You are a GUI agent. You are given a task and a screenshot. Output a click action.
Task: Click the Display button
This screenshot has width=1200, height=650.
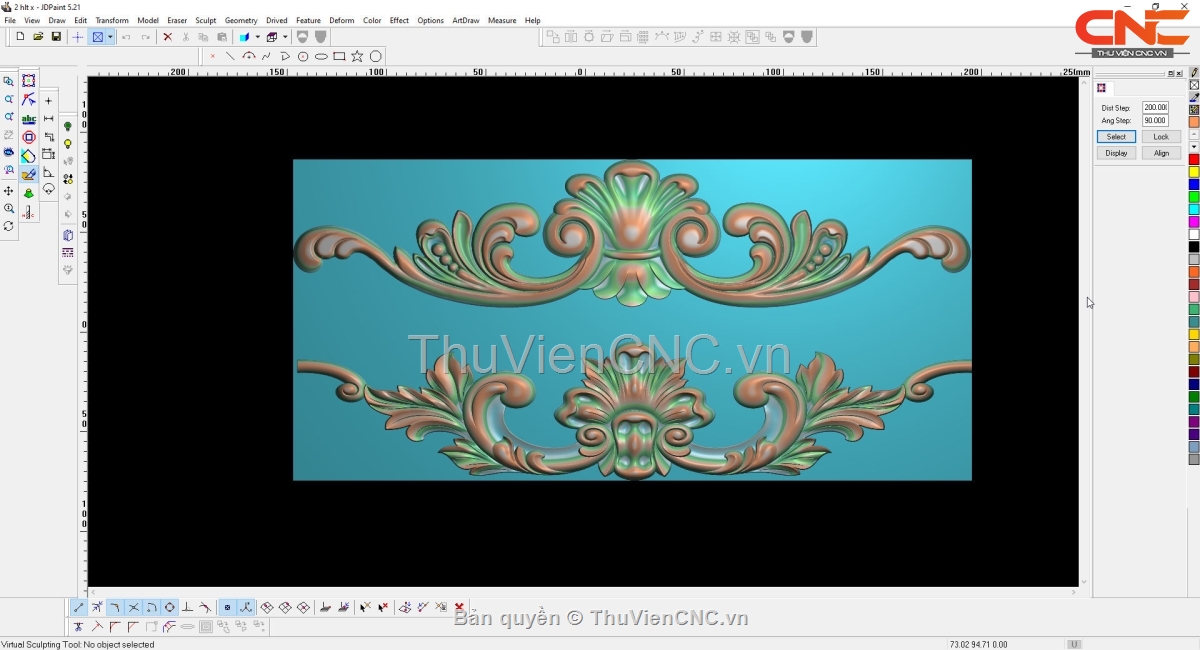coord(1116,153)
